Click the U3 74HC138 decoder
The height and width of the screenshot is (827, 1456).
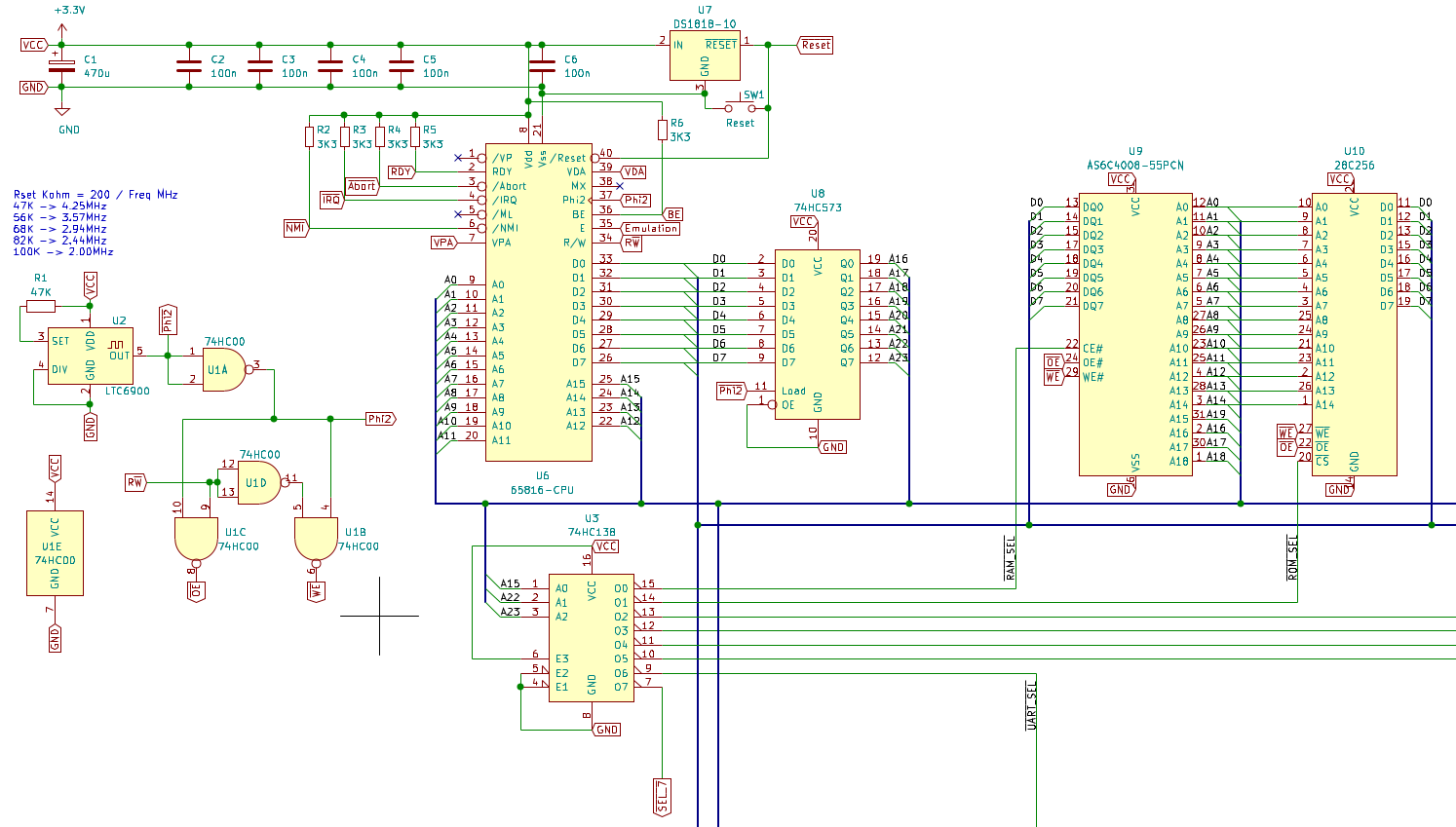[592, 638]
